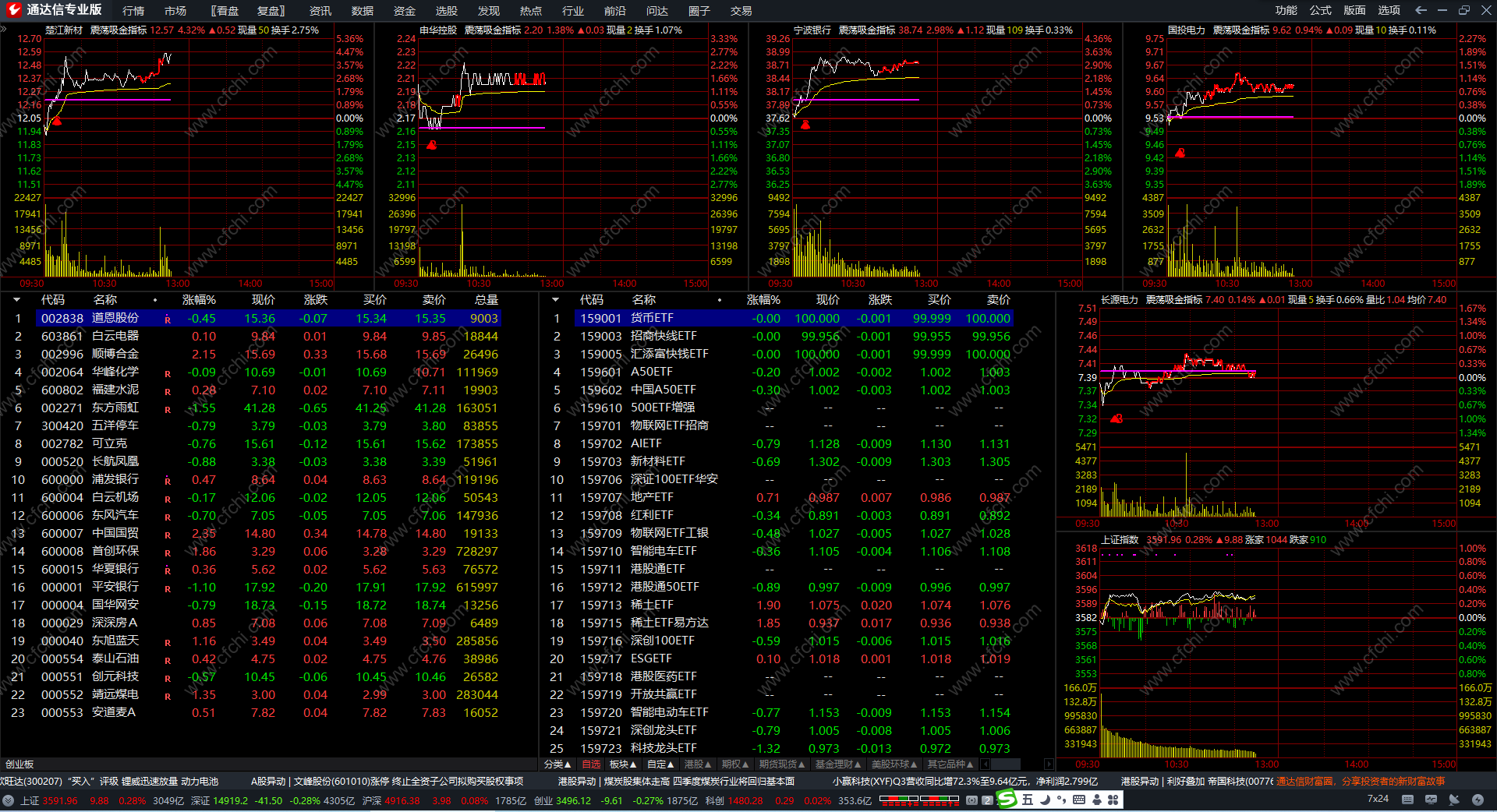Click the first red-green market breadth indicator

[x=899, y=800]
